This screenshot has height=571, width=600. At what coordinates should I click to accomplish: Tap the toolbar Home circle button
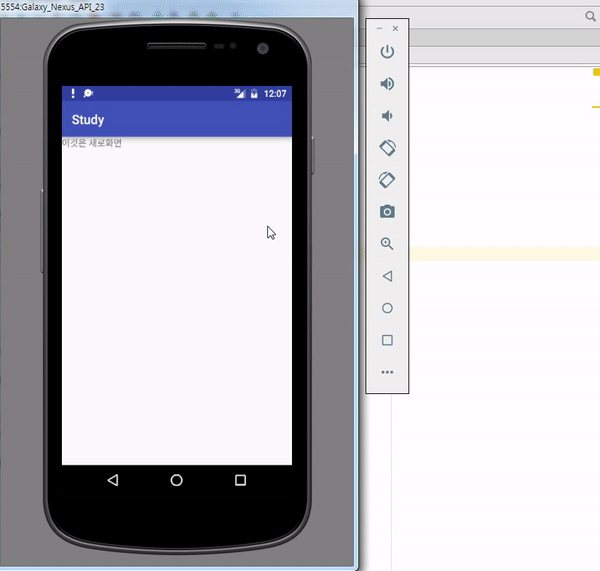387,308
